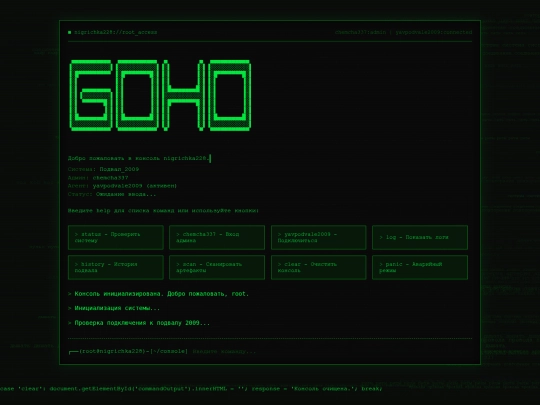Click the Введите help для списка команд hint
The width and height of the screenshot is (540, 405).
pyautogui.click(x=163, y=210)
